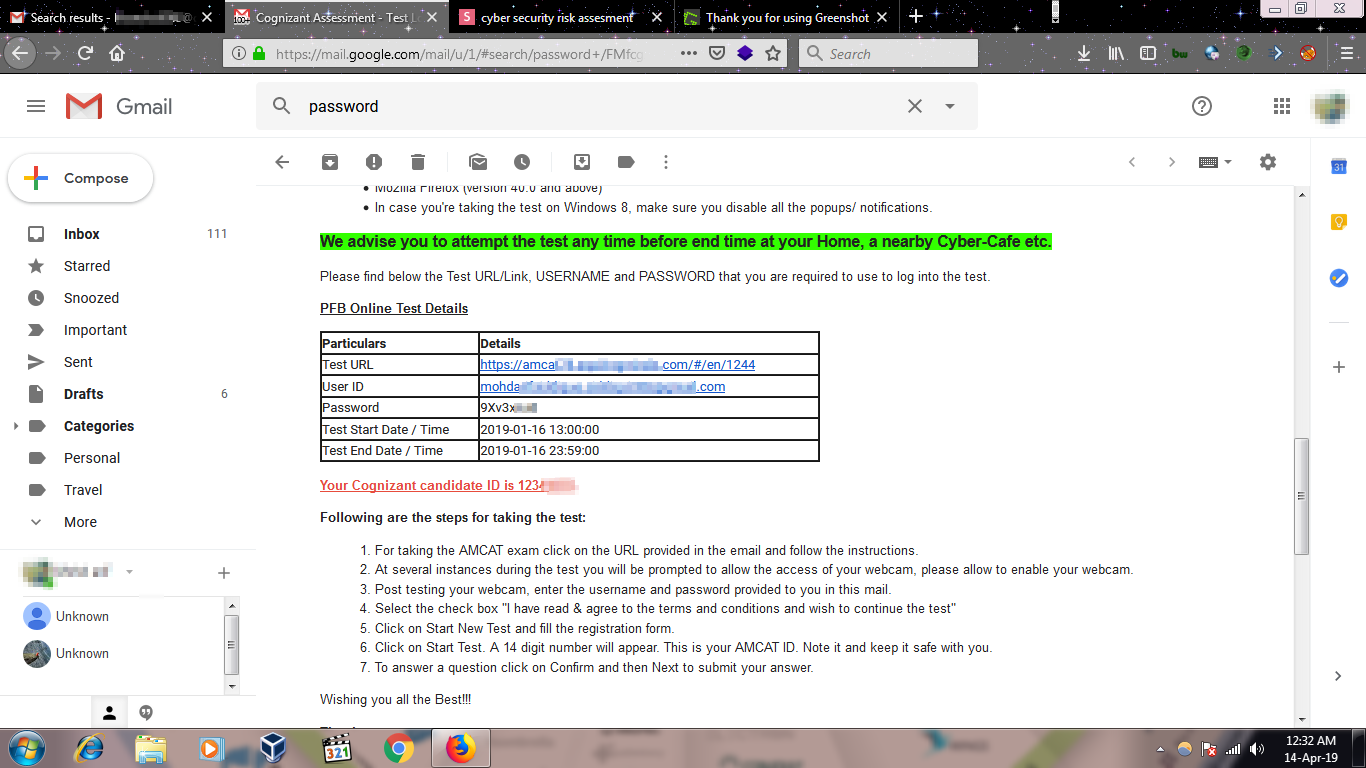The image size is (1366, 768).
Task: Go to the older email arrow
Action: coord(1172,162)
